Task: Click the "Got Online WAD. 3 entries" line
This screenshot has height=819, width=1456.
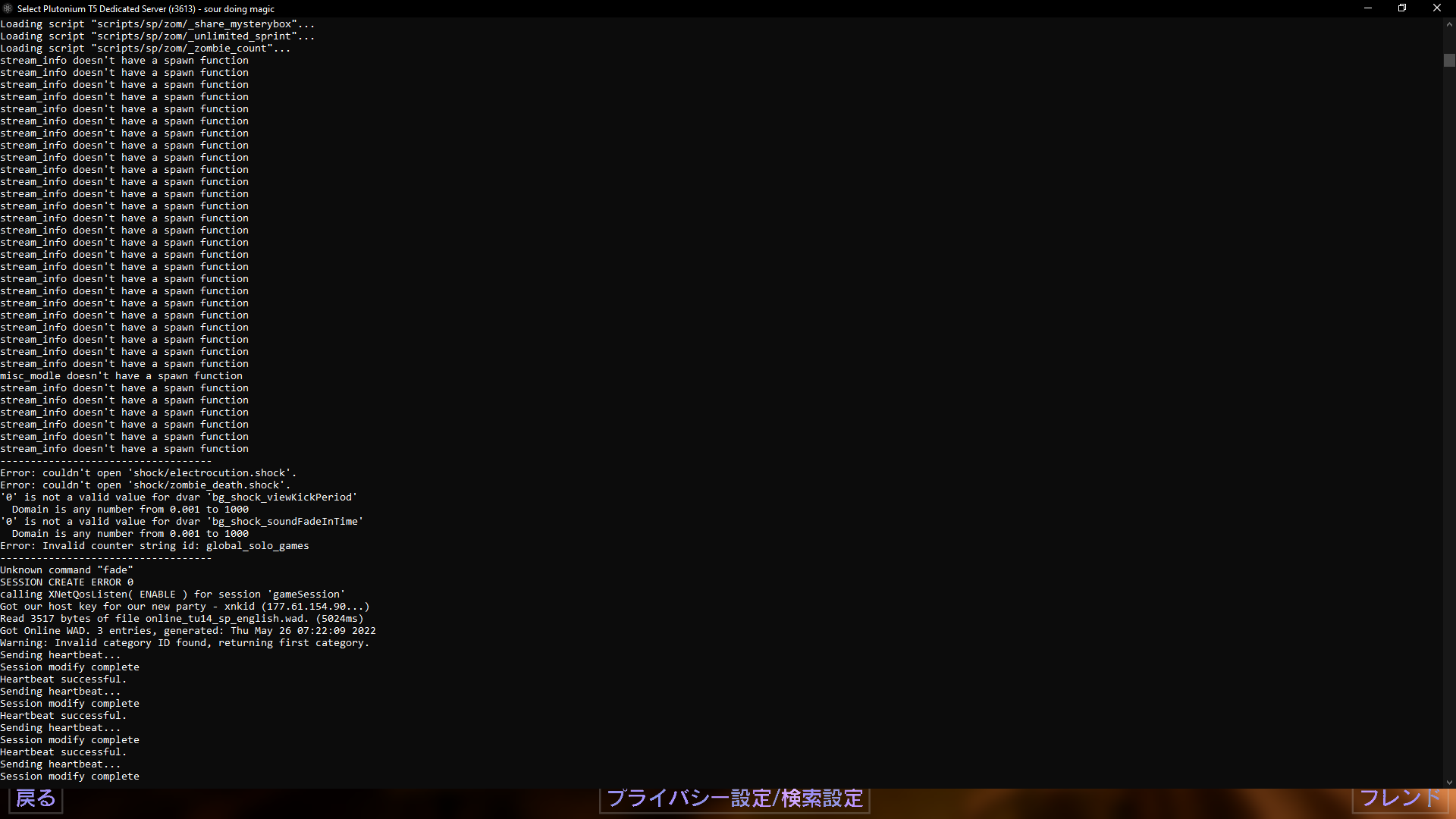Action: (187, 631)
